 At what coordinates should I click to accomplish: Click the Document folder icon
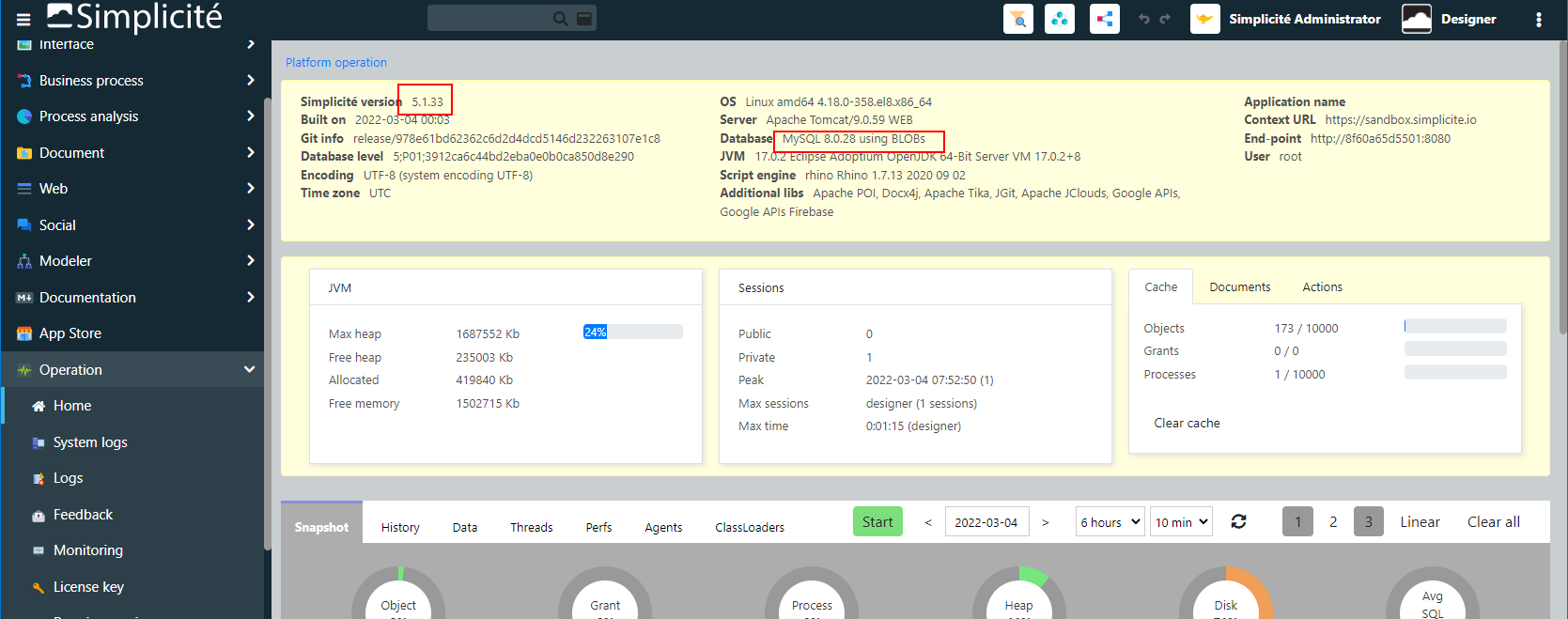point(24,153)
